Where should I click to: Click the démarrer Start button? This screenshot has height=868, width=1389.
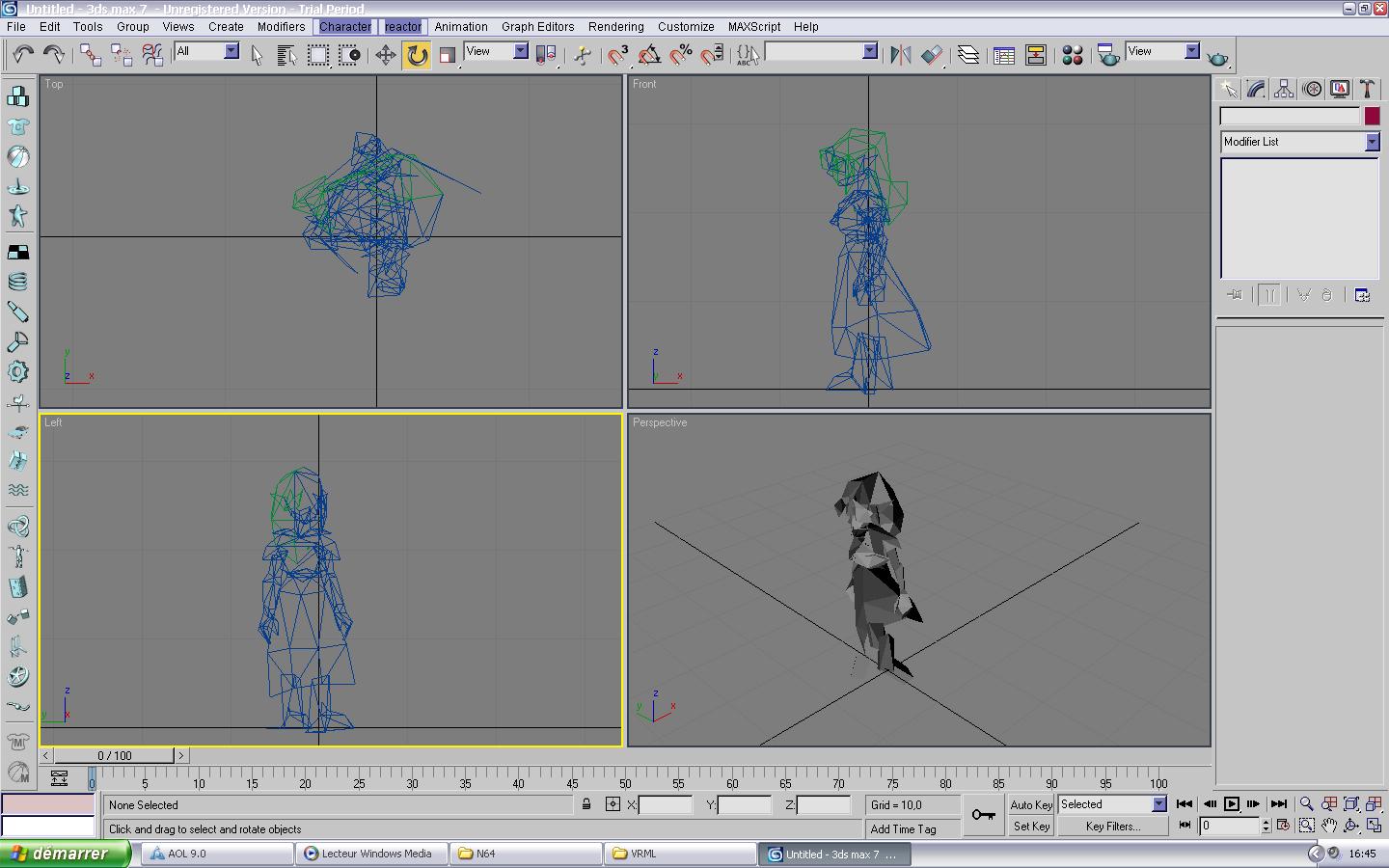tap(65, 854)
